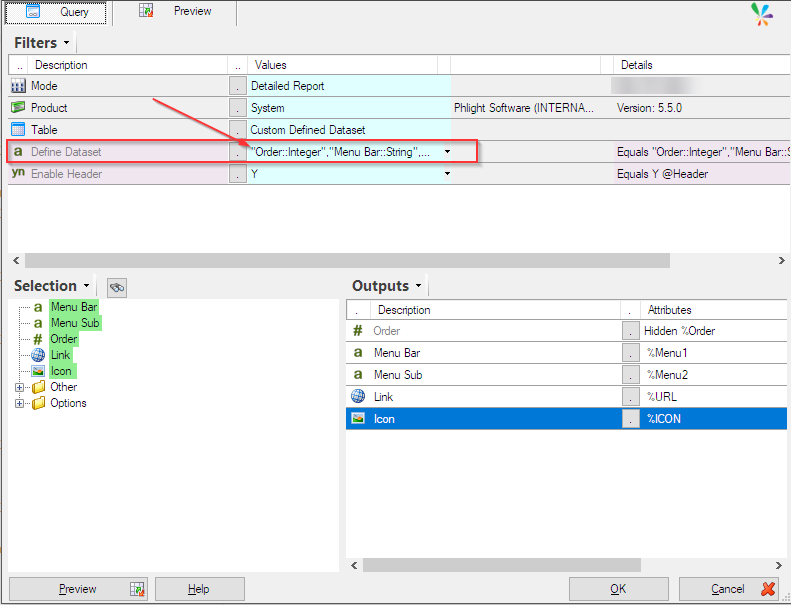This screenshot has height=605, width=791.
Task: Click the dot button beside Detailed Report
Action: [238, 86]
